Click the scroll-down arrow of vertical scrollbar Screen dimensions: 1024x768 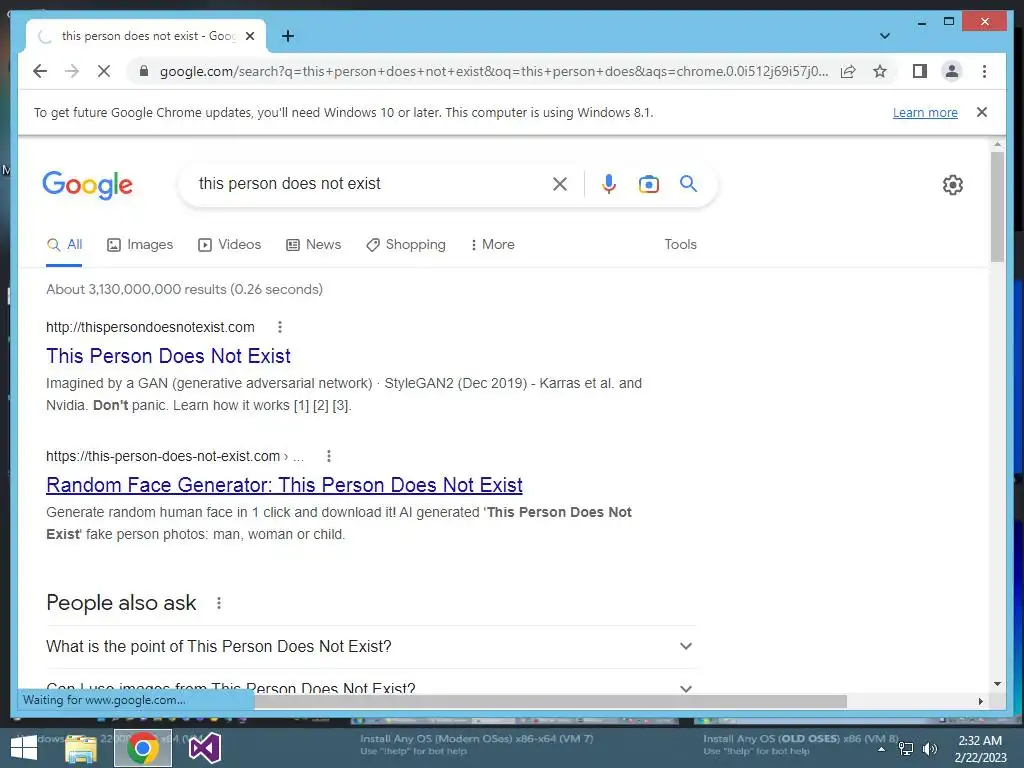pos(997,684)
